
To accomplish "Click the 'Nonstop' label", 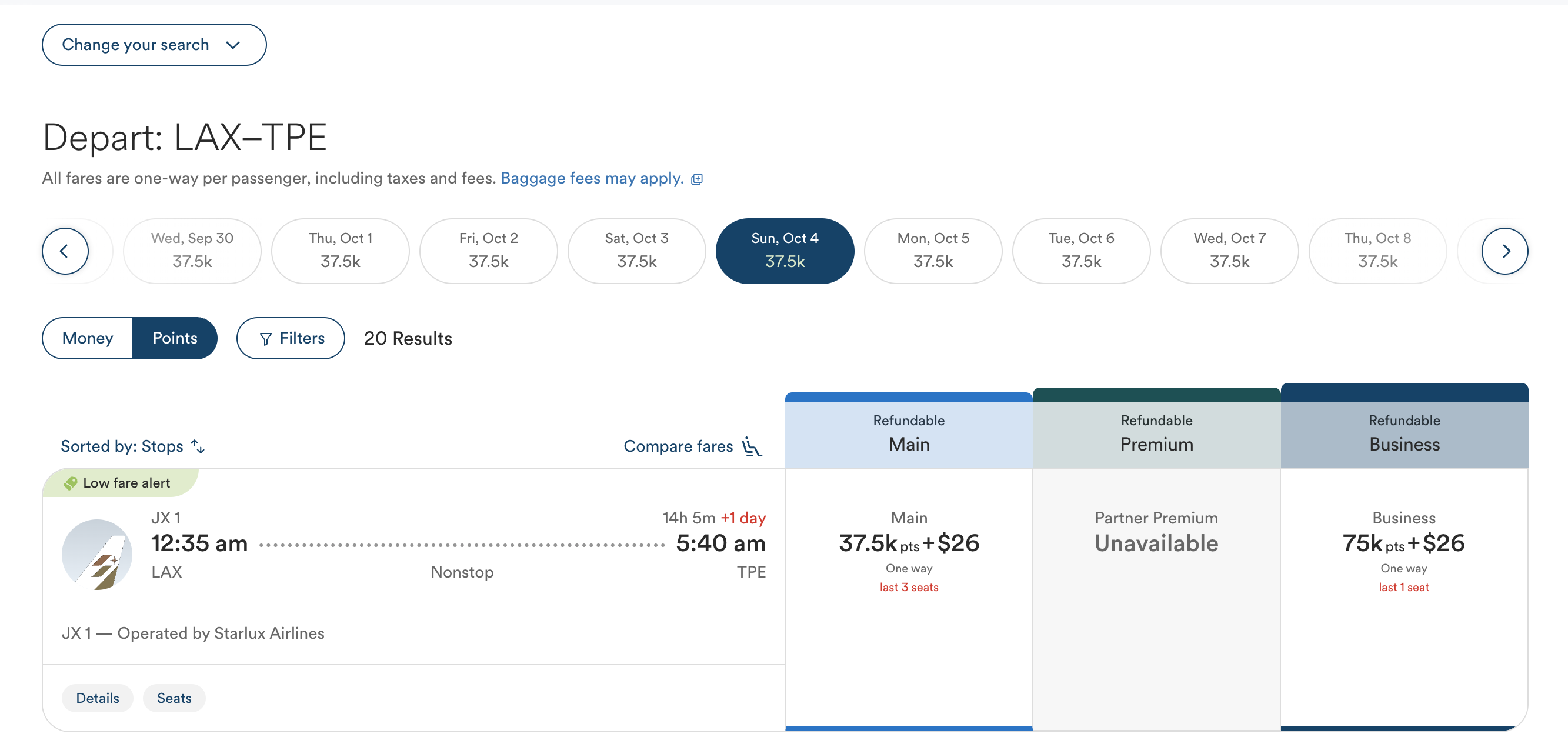I will 462,572.
